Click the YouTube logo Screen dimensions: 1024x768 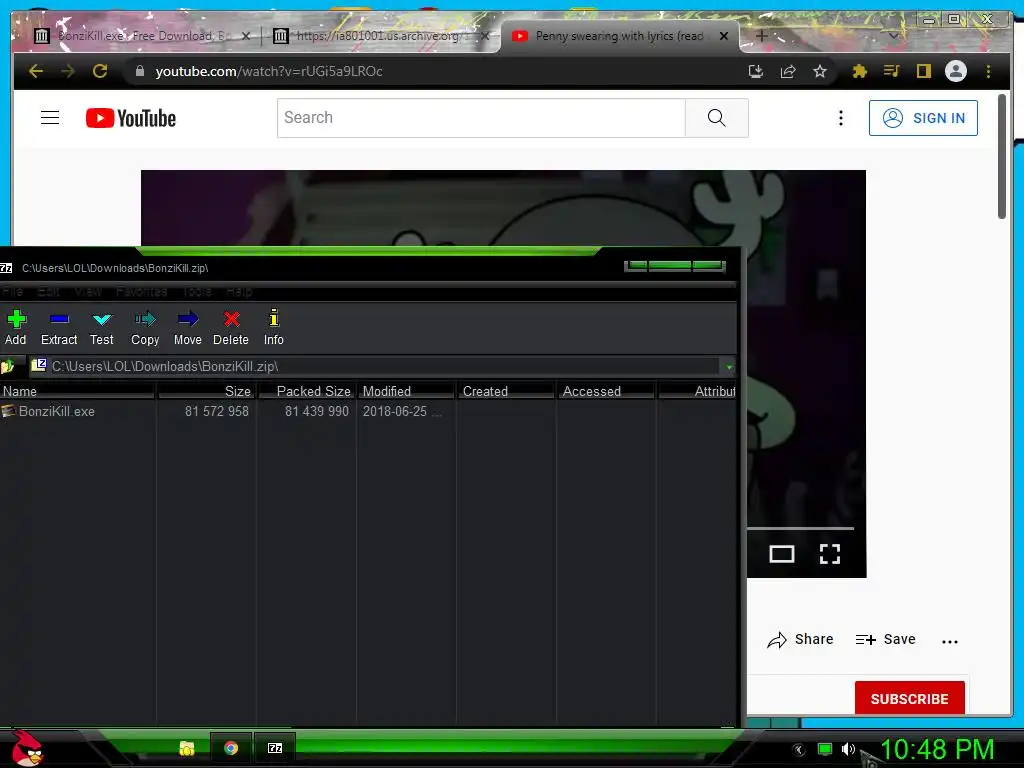tap(131, 118)
